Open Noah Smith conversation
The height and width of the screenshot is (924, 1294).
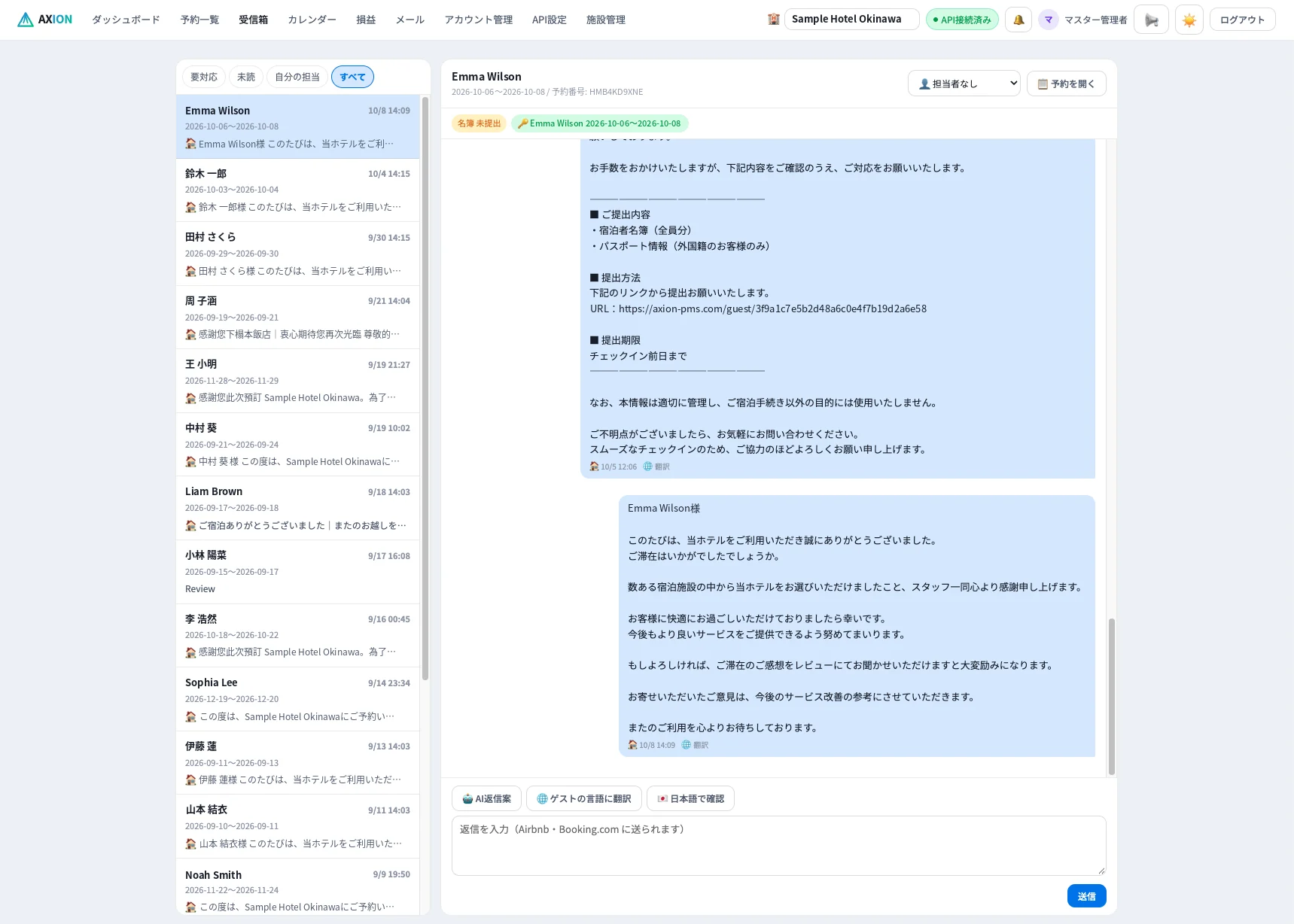click(x=298, y=888)
